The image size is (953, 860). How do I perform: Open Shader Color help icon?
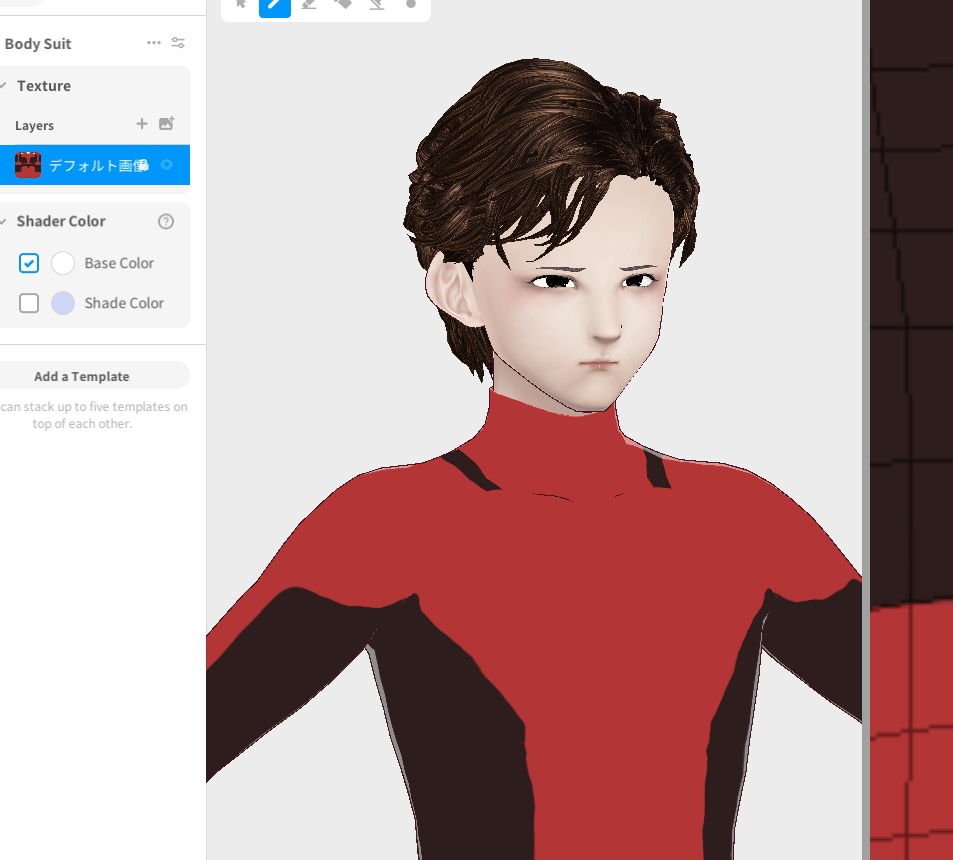tap(166, 221)
